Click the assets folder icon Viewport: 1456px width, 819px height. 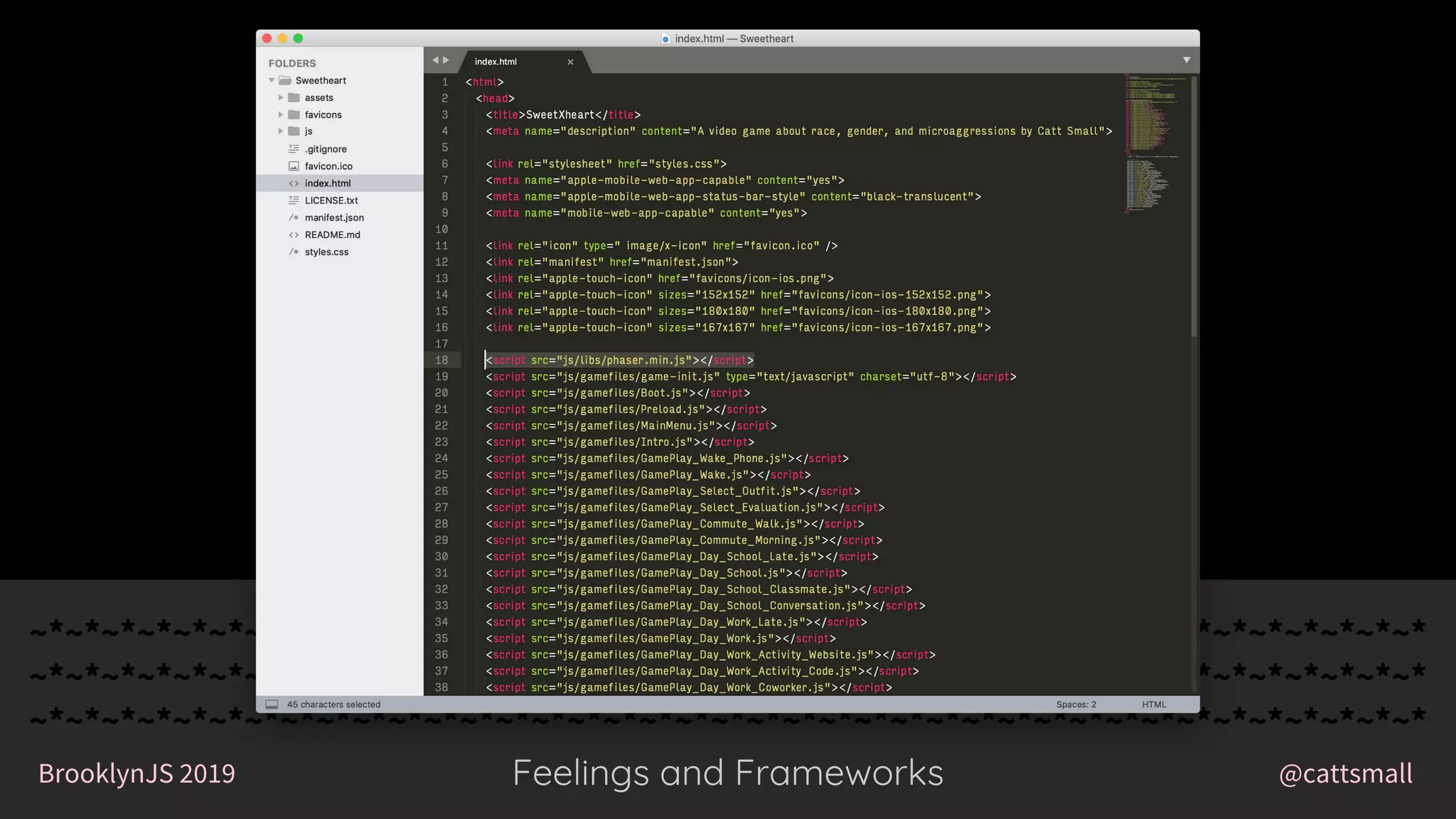(294, 97)
